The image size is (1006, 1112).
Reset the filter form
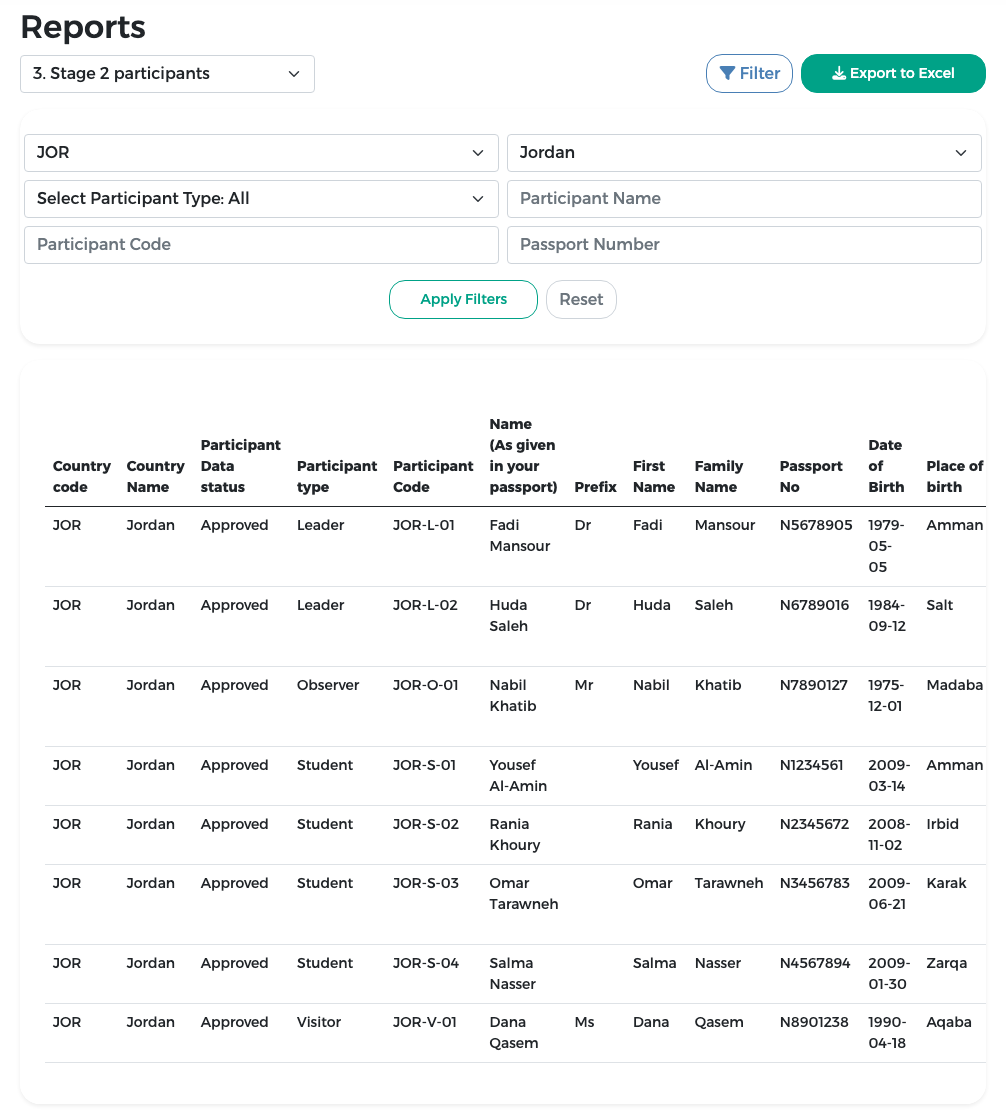click(x=581, y=299)
